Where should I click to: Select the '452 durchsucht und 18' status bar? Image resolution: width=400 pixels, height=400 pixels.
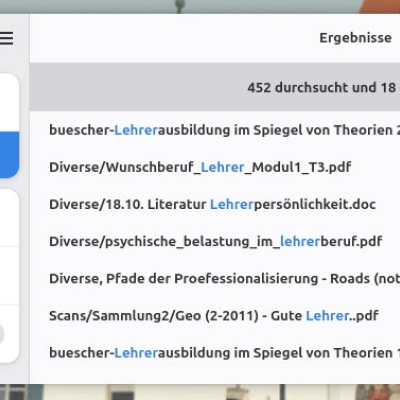coord(215,87)
